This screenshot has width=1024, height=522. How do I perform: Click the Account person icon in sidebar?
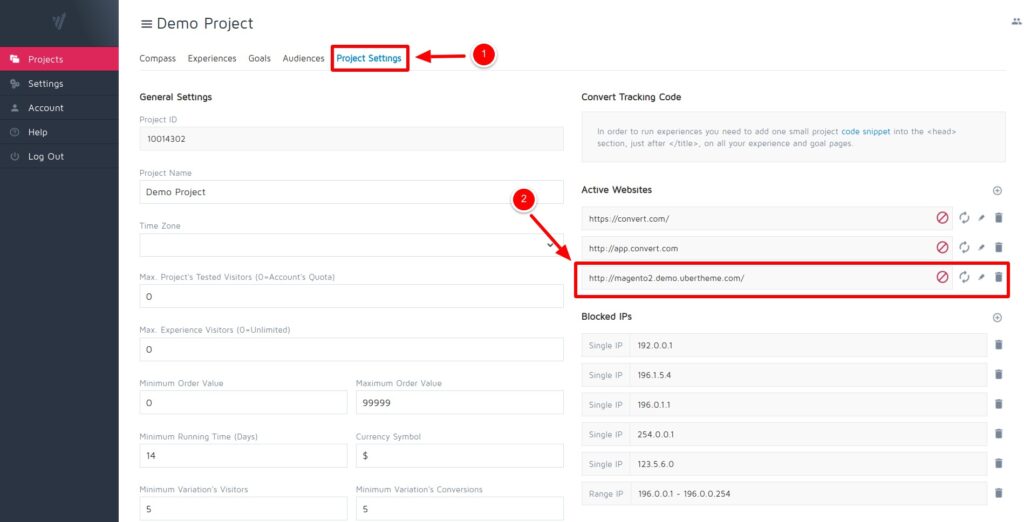click(14, 108)
